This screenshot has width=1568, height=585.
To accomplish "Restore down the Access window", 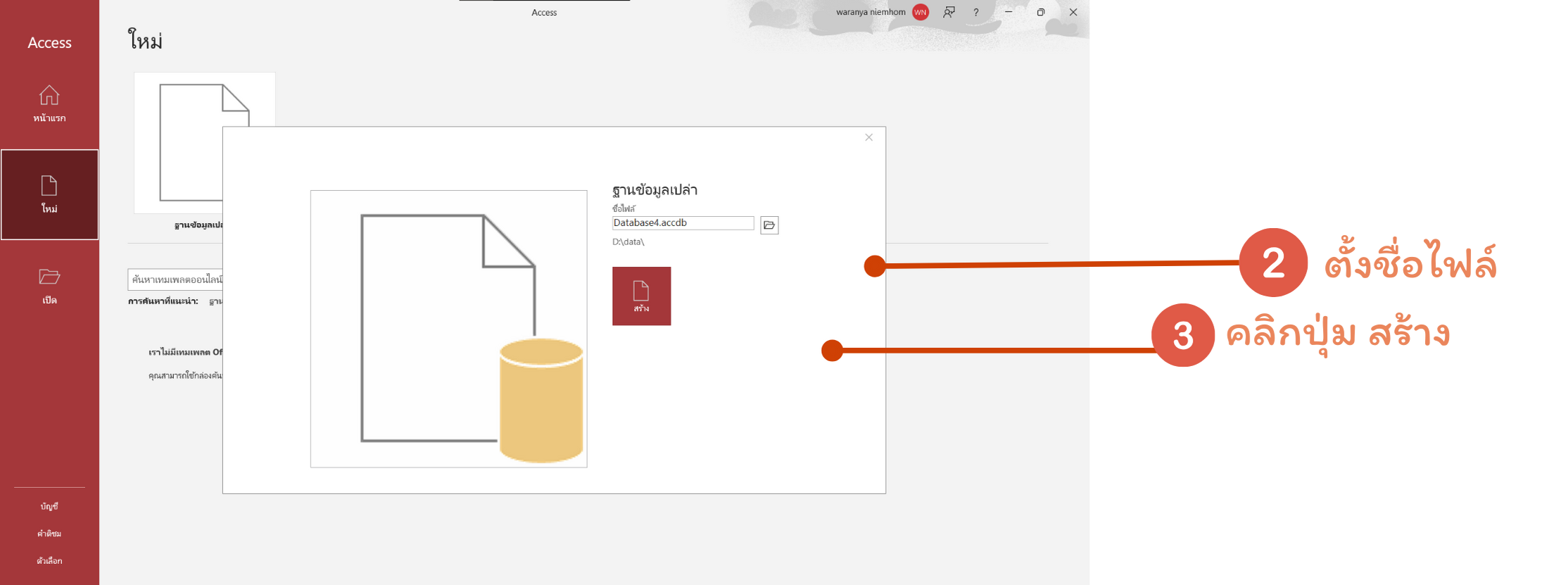I will pos(1041,12).
